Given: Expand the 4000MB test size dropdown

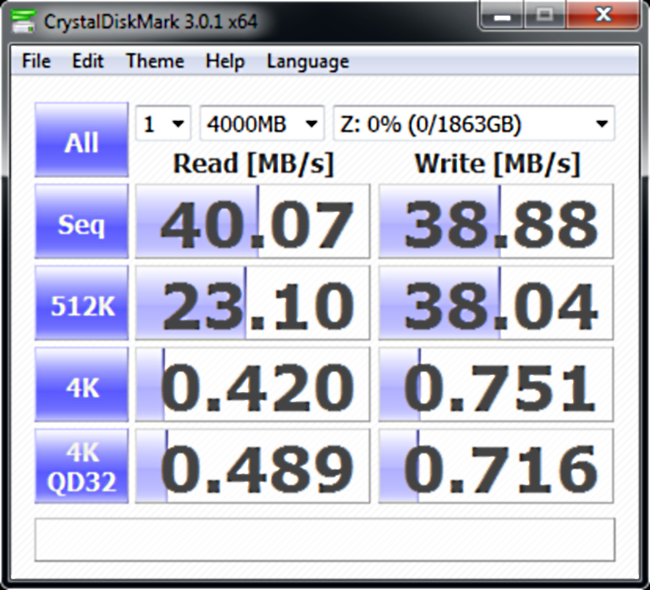Looking at the screenshot, I should [x=262, y=123].
